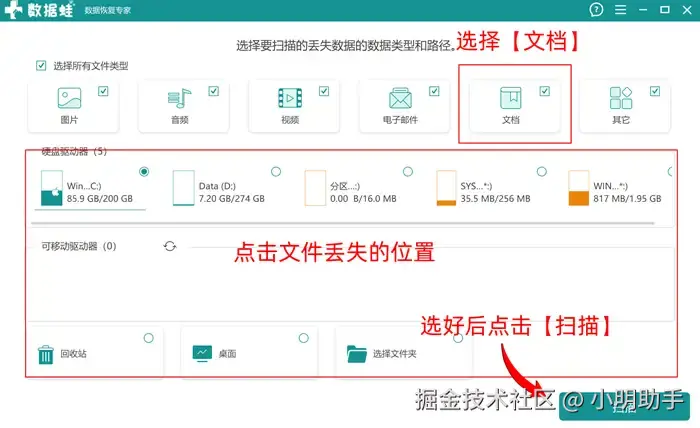
Task: Uncheck the 电子邮件 checkbox
Action: point(434,91)
